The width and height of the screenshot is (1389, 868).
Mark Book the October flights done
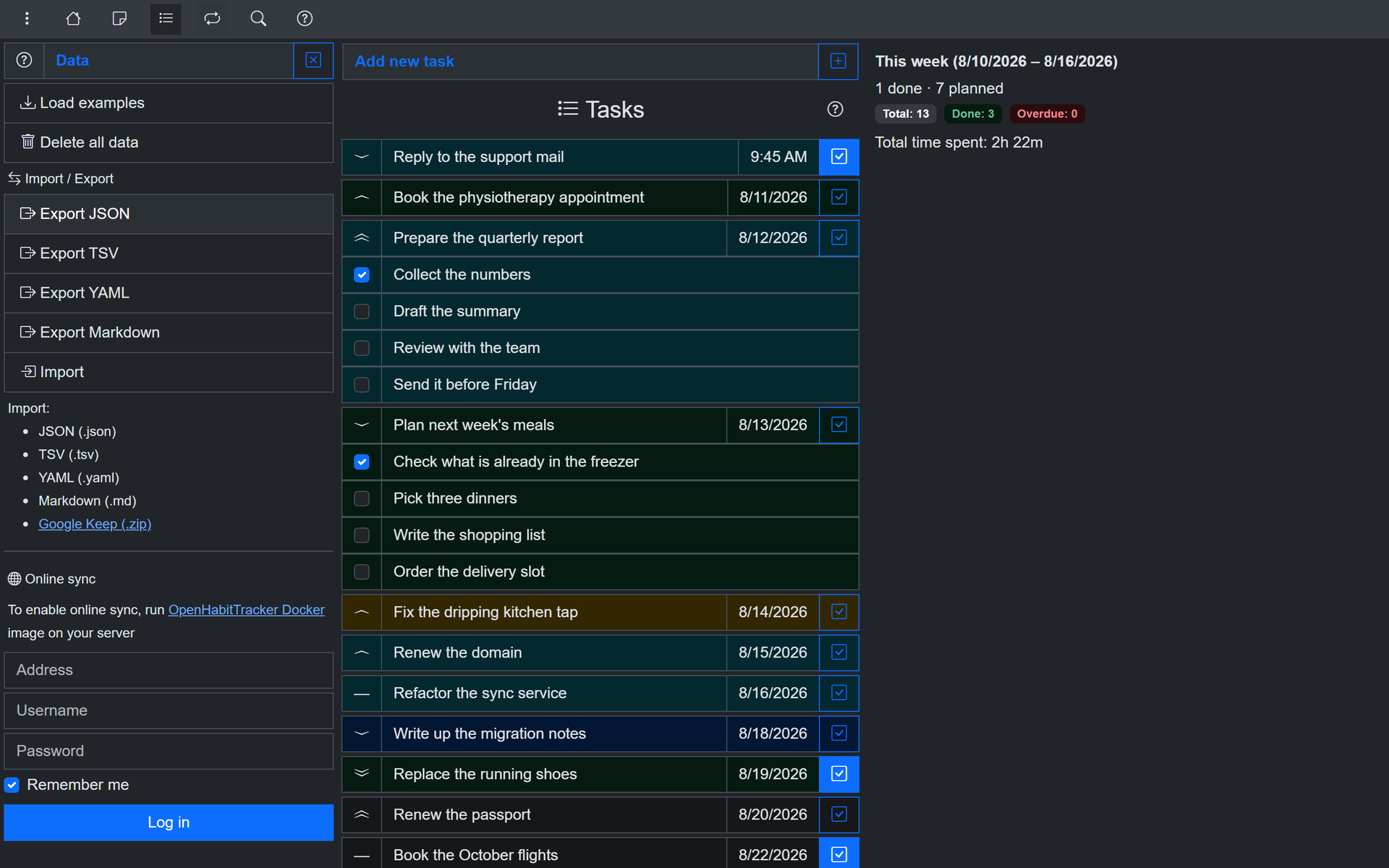[x=839, y=854]
